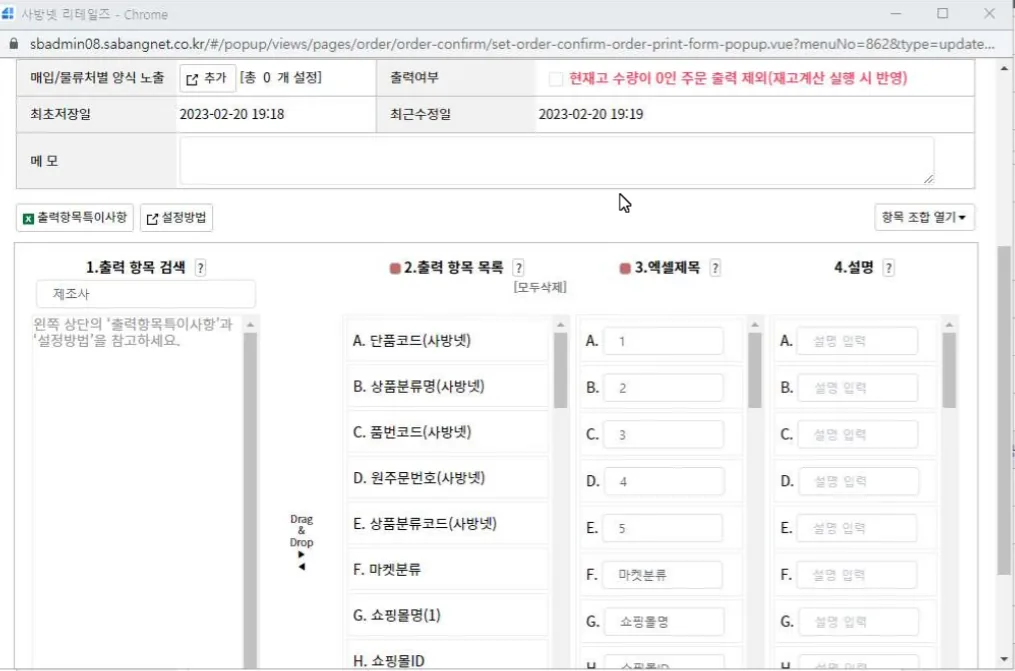Expand the 항목 조합 열기 dropdown
This screenshot has height=671, width=1015.
point(924,217)
